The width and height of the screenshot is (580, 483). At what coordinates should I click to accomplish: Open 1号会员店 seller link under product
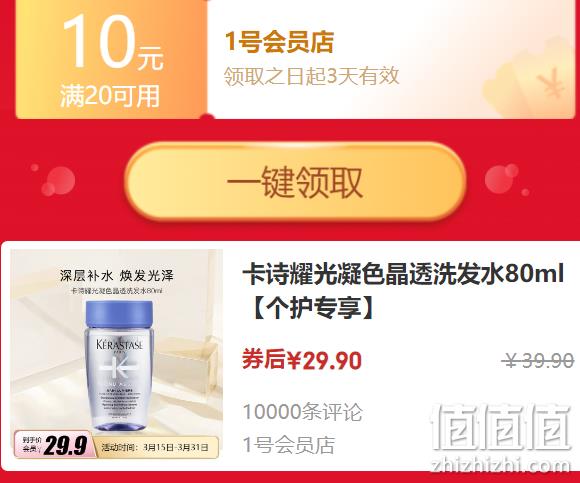tap(289, 445)
